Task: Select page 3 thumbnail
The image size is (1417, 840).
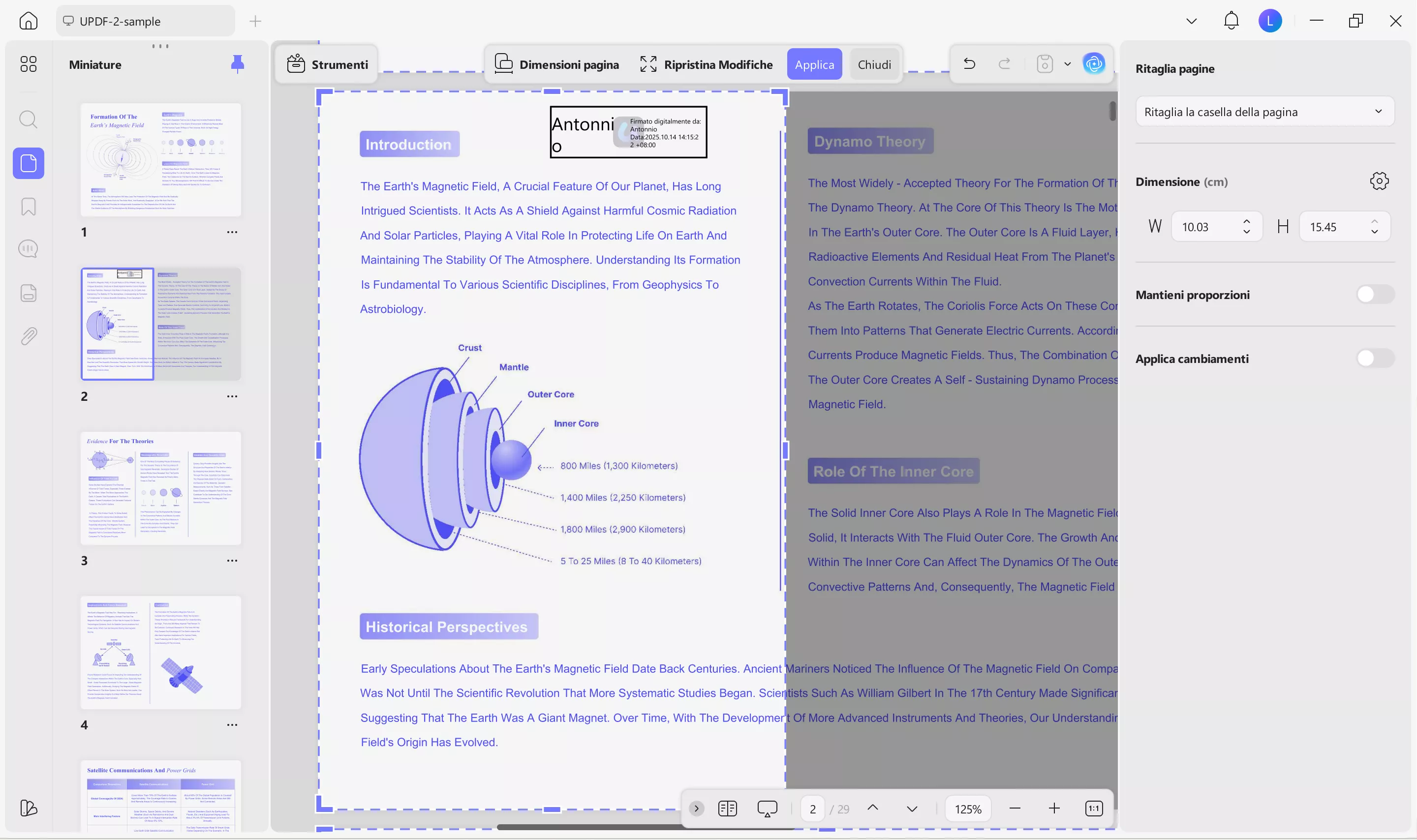Action: [x=161, y=488]
